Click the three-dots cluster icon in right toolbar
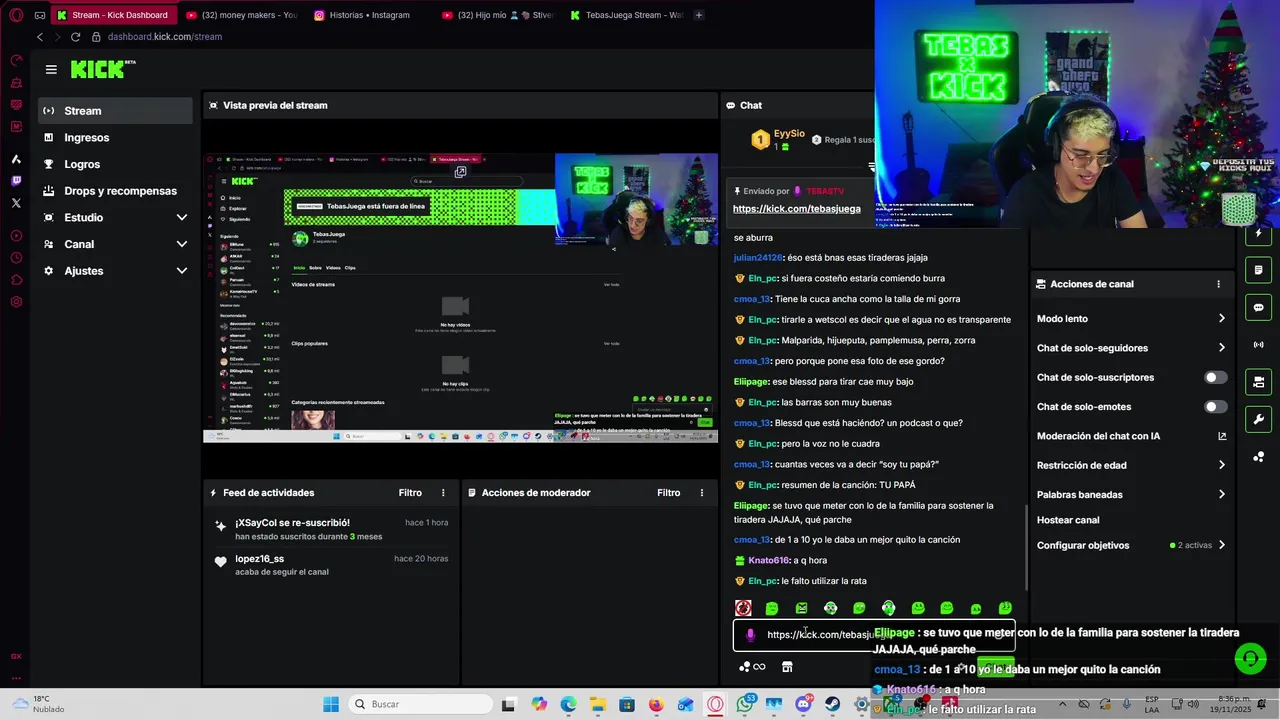Screen dimensions: 1280x720 point(1258,457)
